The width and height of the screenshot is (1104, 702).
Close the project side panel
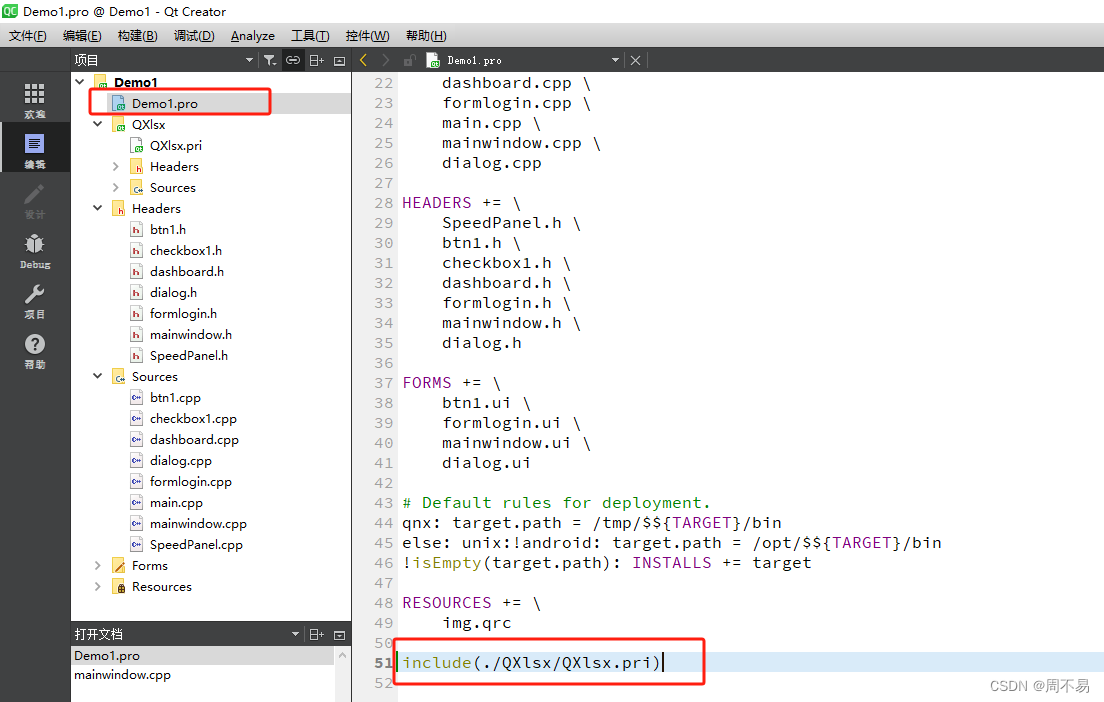coord(339,61)
